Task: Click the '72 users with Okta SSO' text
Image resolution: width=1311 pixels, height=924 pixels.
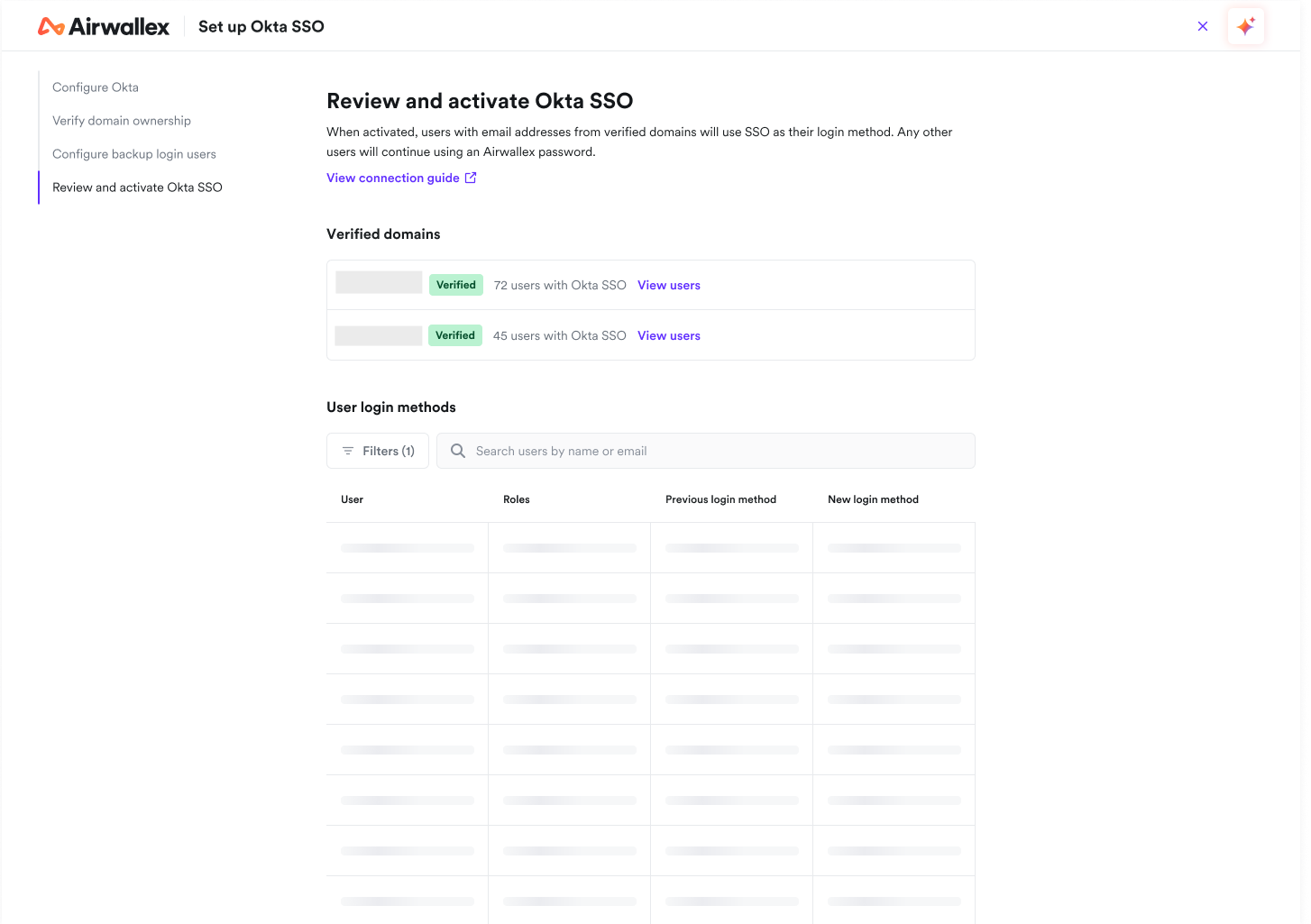Action: click(560, 285)
